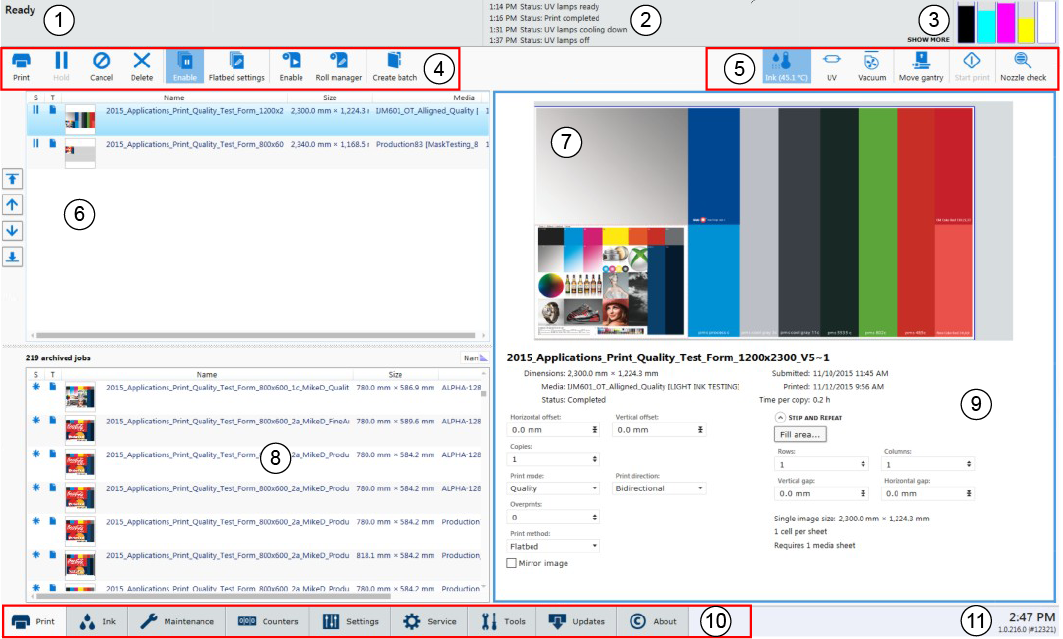Click the cyan ink level bar
This screenshot has width=1063, height=639.
[985, 22]
